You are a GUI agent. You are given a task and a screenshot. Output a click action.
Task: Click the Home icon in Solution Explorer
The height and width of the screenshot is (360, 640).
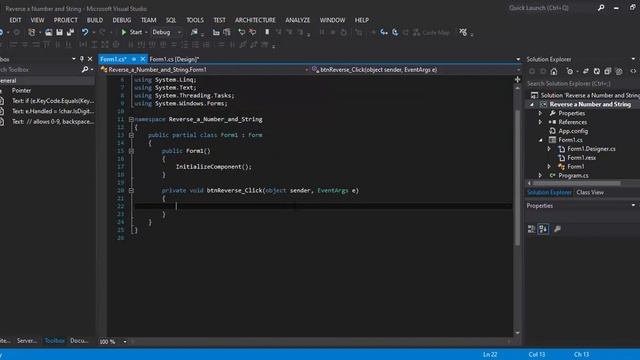(554, 71)
